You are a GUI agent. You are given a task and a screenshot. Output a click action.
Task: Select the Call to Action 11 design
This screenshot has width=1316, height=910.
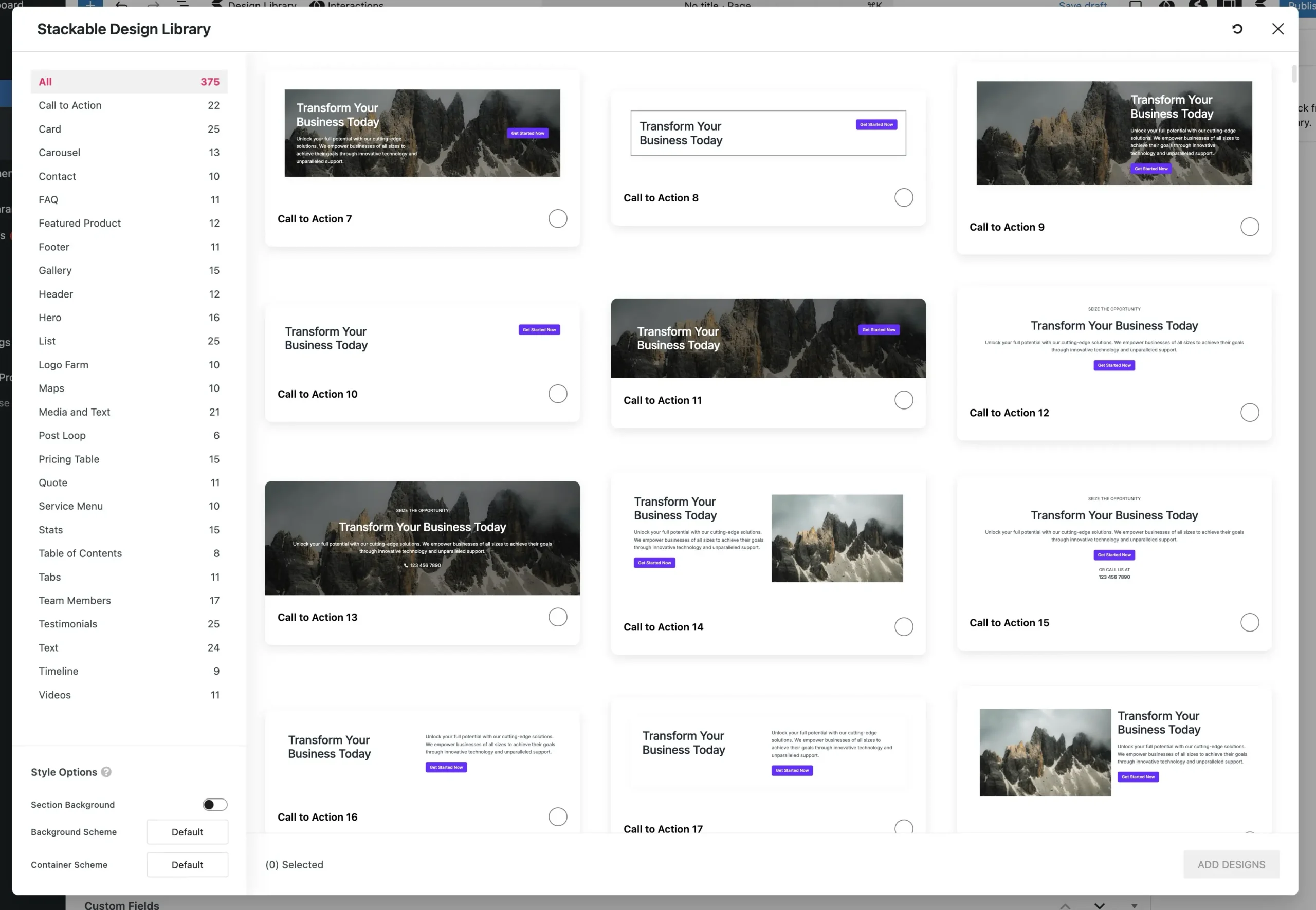(x=904, y=400)
